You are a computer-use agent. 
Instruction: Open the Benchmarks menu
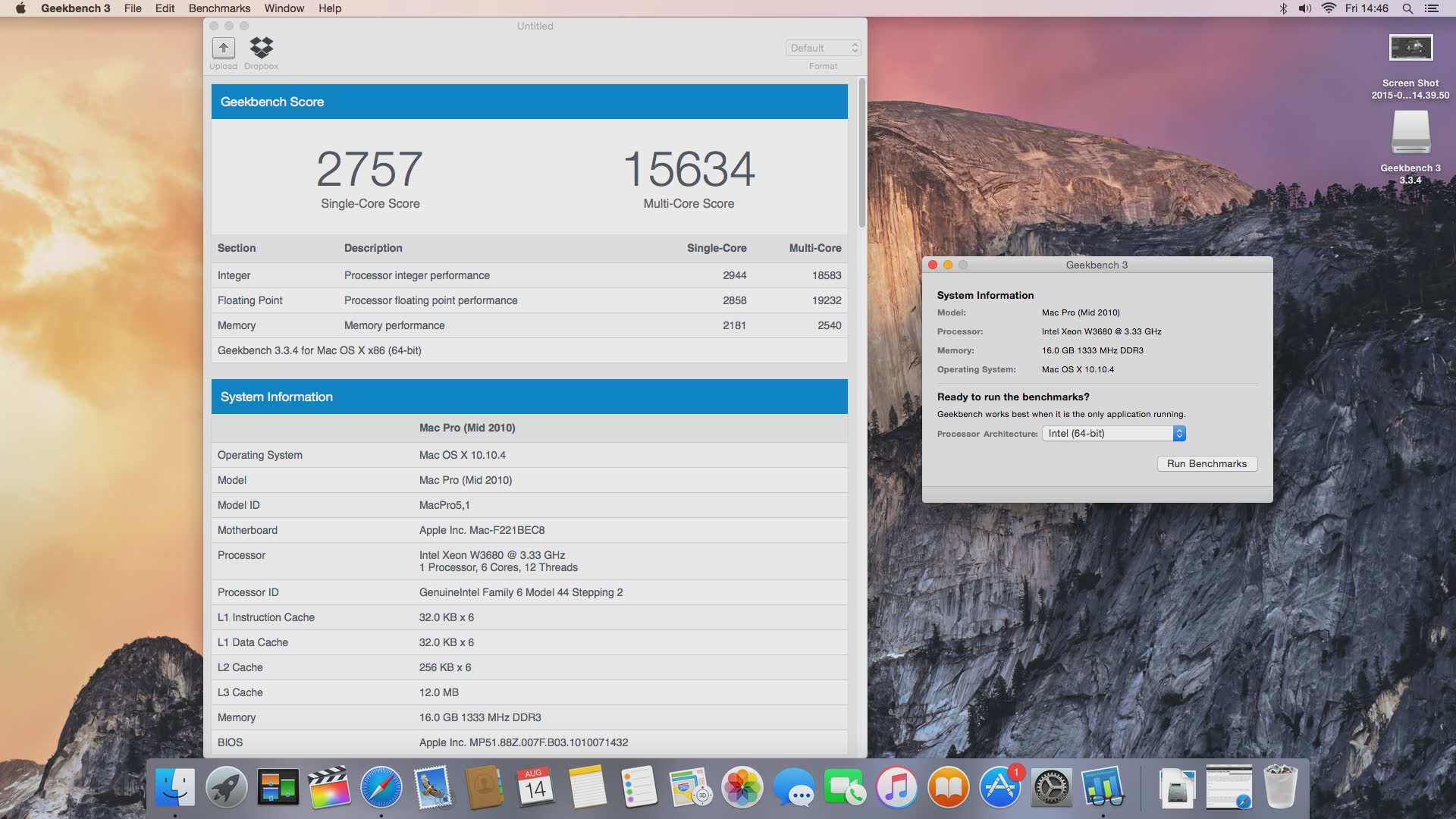click(219, 8)
